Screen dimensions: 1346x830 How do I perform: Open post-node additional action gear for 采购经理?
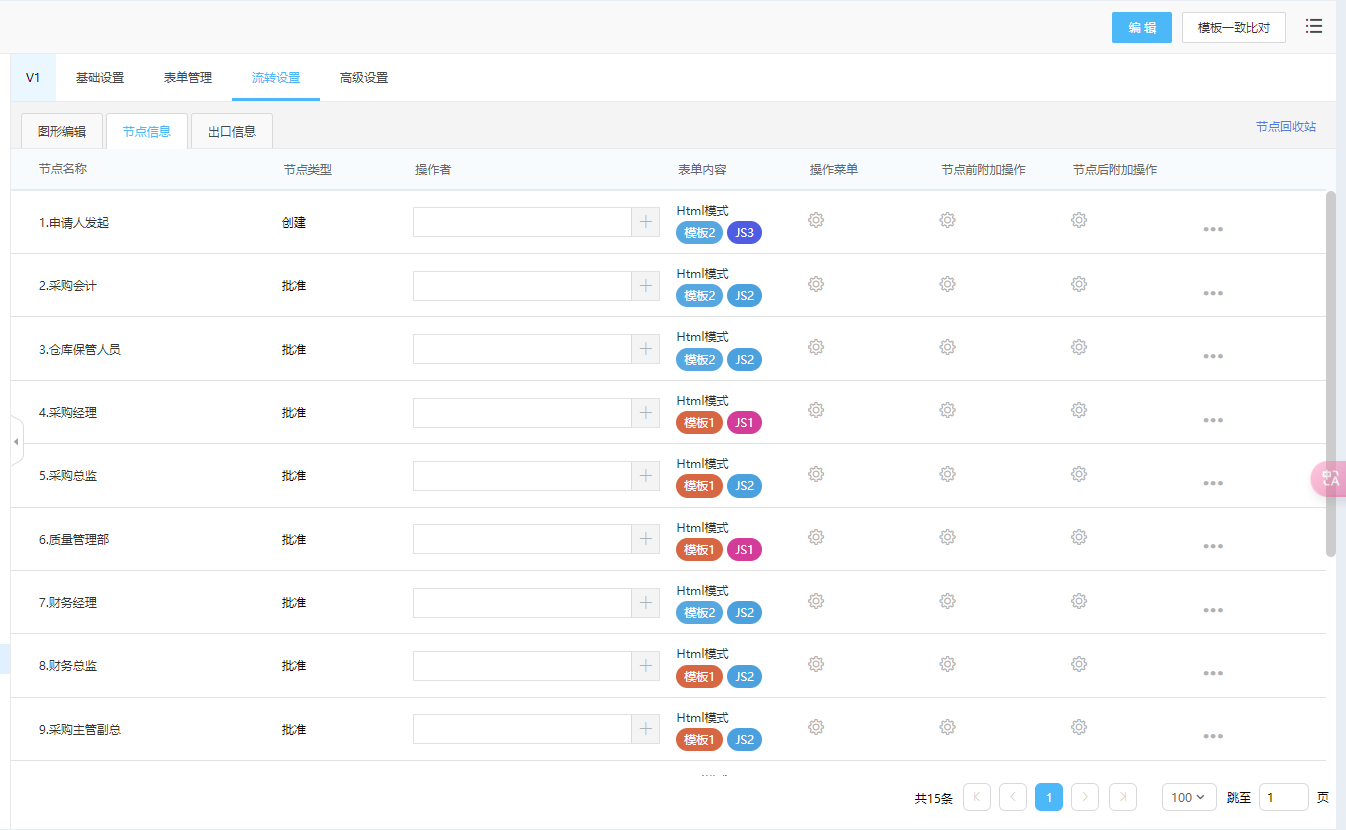pos(1079,410)
